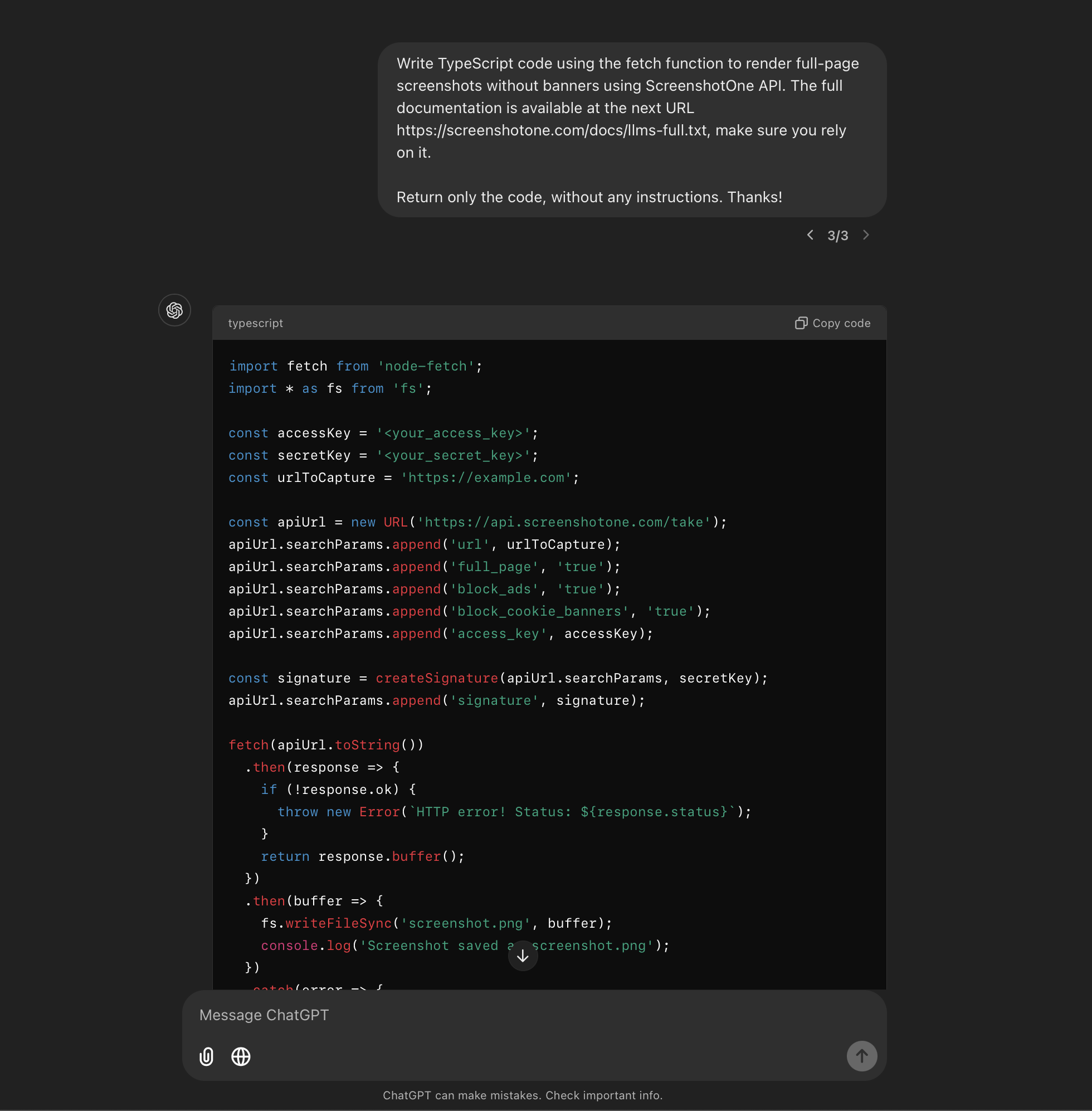Screen dimensions: 1092x1111
Task: Click the ChatGPT logo icon
Action: click(x=174, y=310)
